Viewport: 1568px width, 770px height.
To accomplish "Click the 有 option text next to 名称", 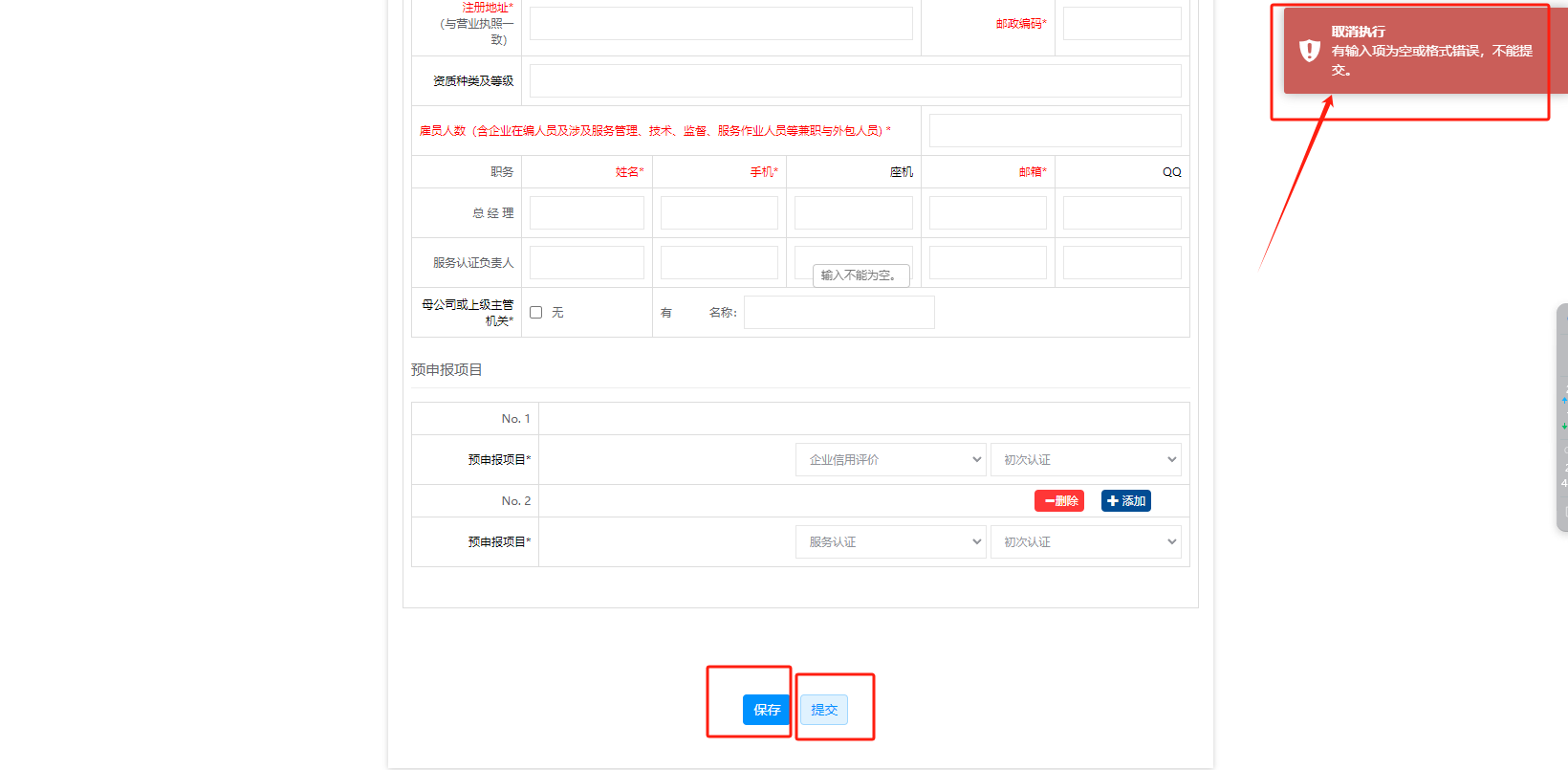I will tap(666, 313).
